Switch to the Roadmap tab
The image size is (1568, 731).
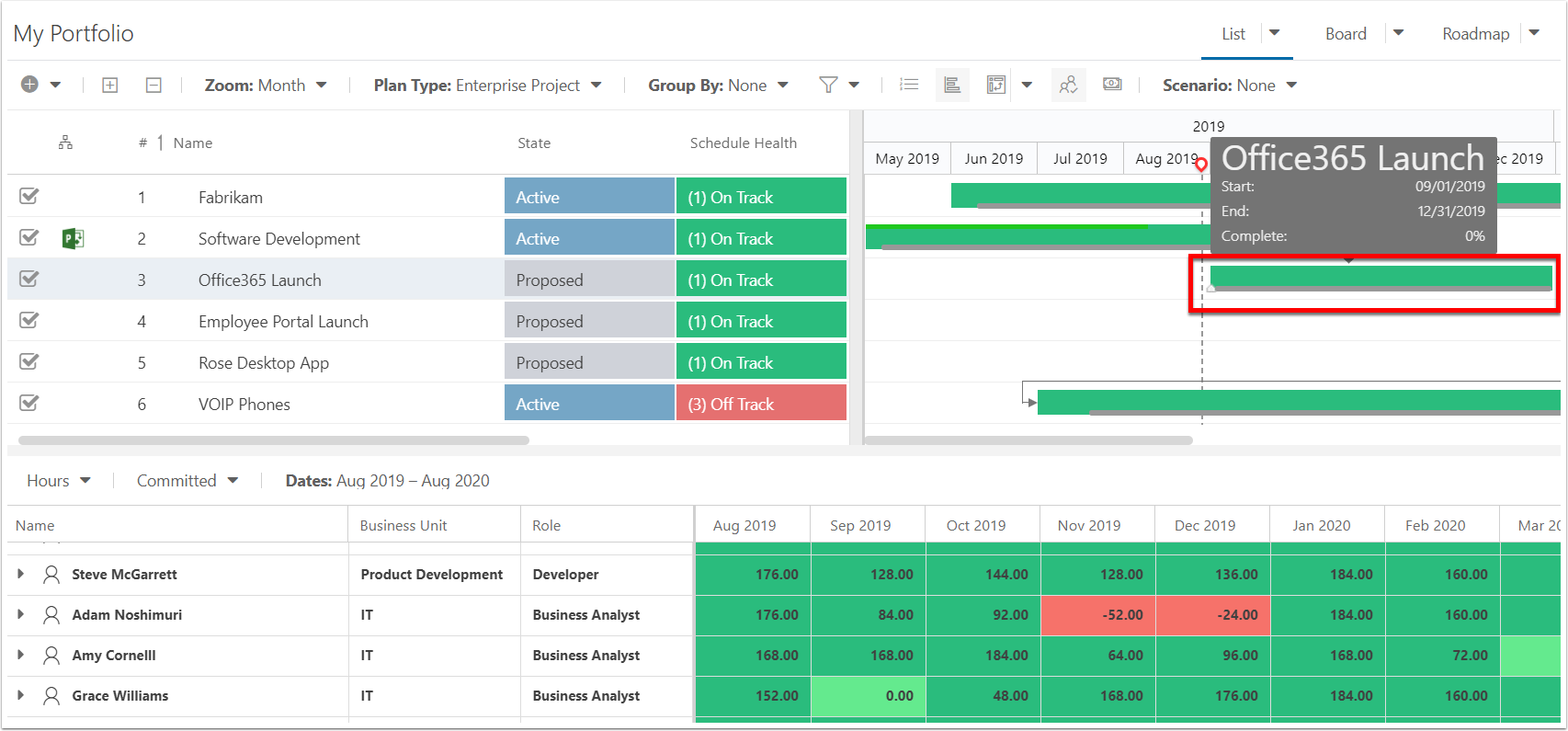click(1476, 34)
